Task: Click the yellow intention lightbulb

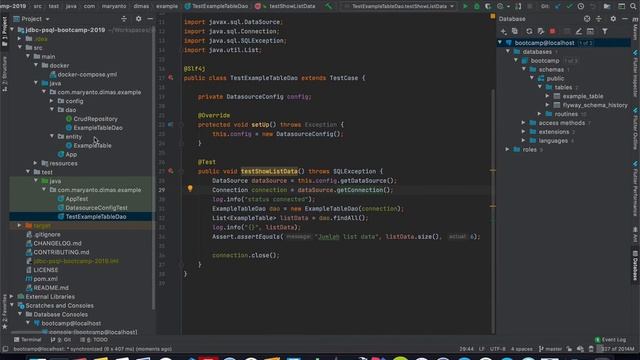Action: coord(190,189)
